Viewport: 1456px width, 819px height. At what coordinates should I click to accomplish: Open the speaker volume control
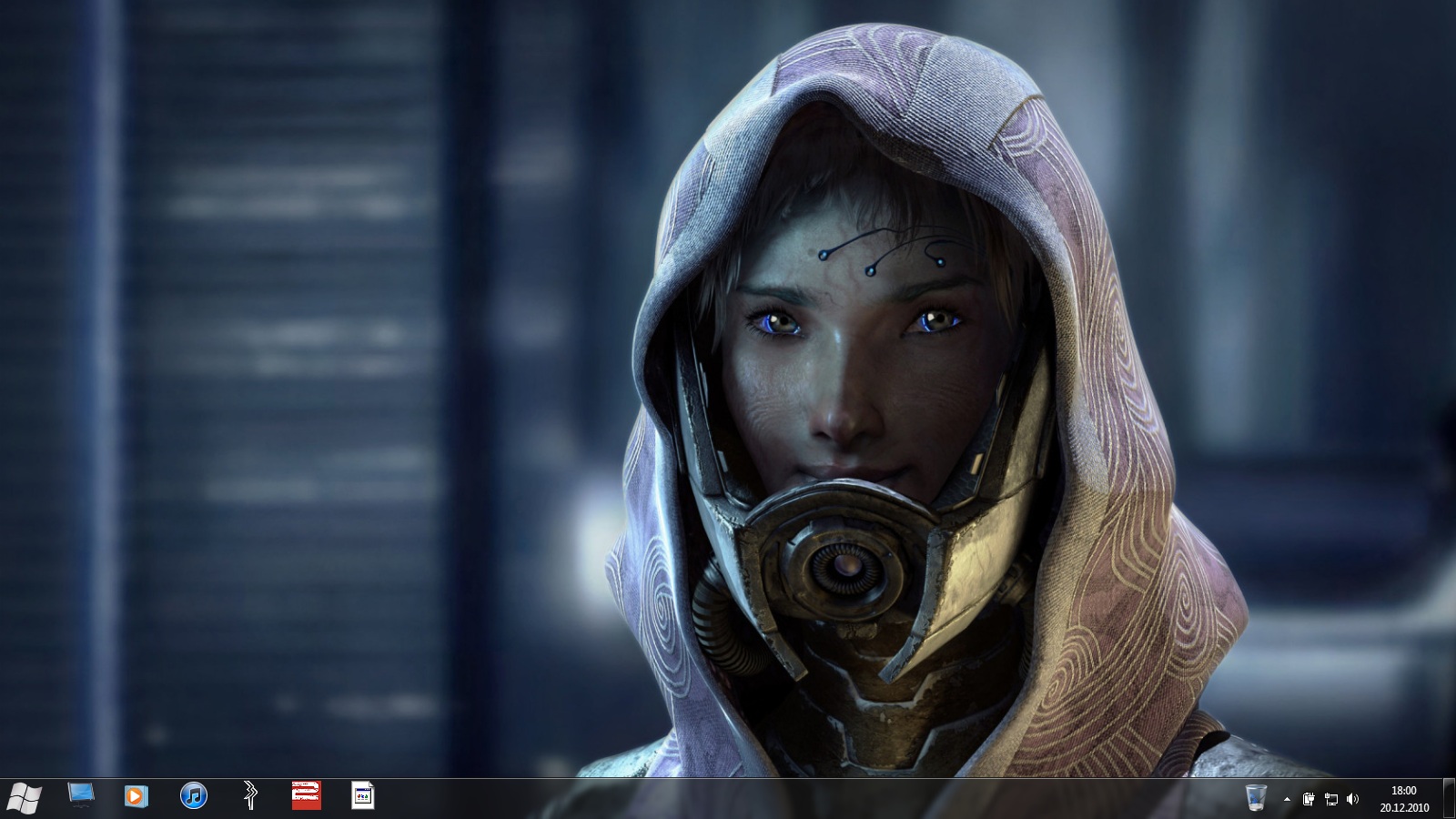point(1352,799)
